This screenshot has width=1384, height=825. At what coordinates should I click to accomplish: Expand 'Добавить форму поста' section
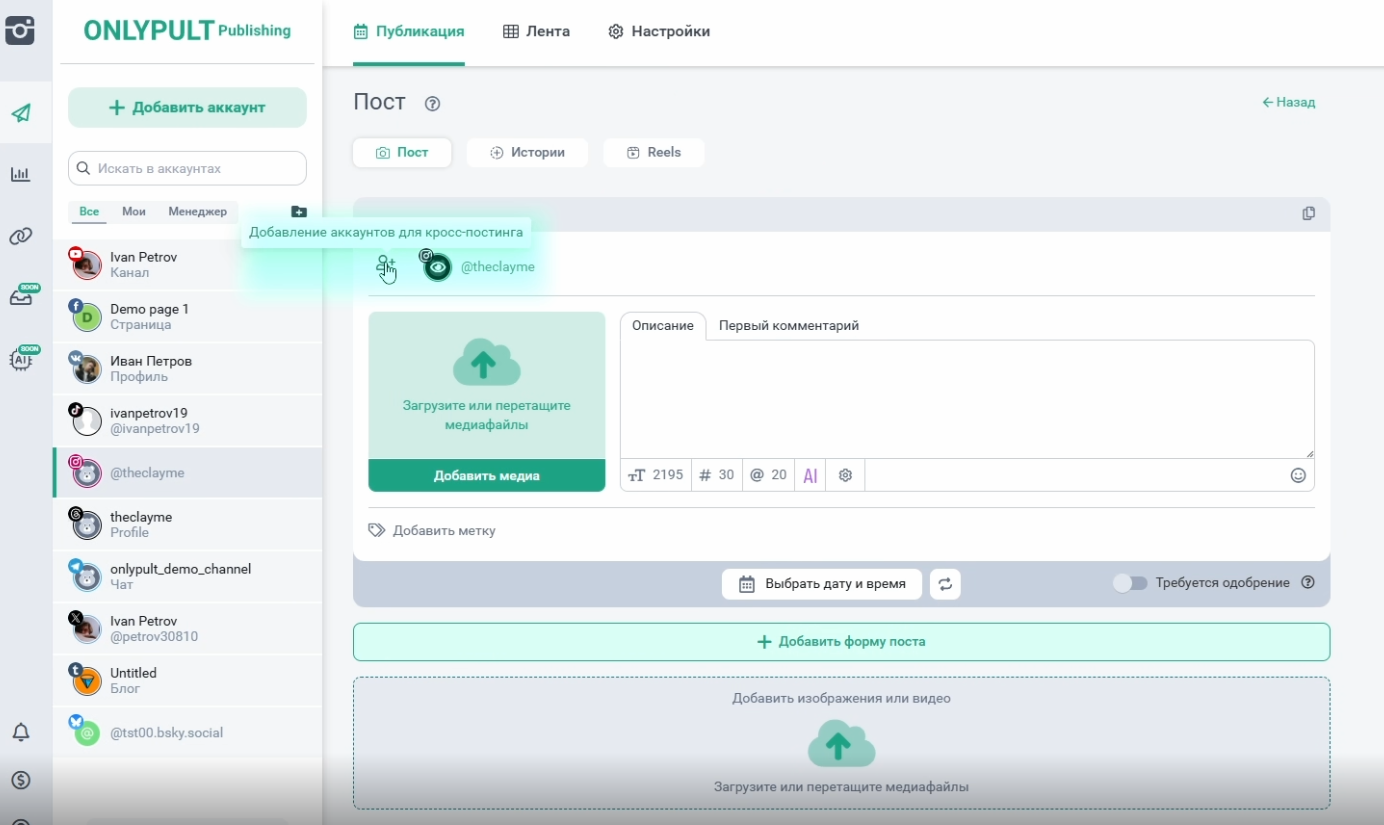coord(841,642)
